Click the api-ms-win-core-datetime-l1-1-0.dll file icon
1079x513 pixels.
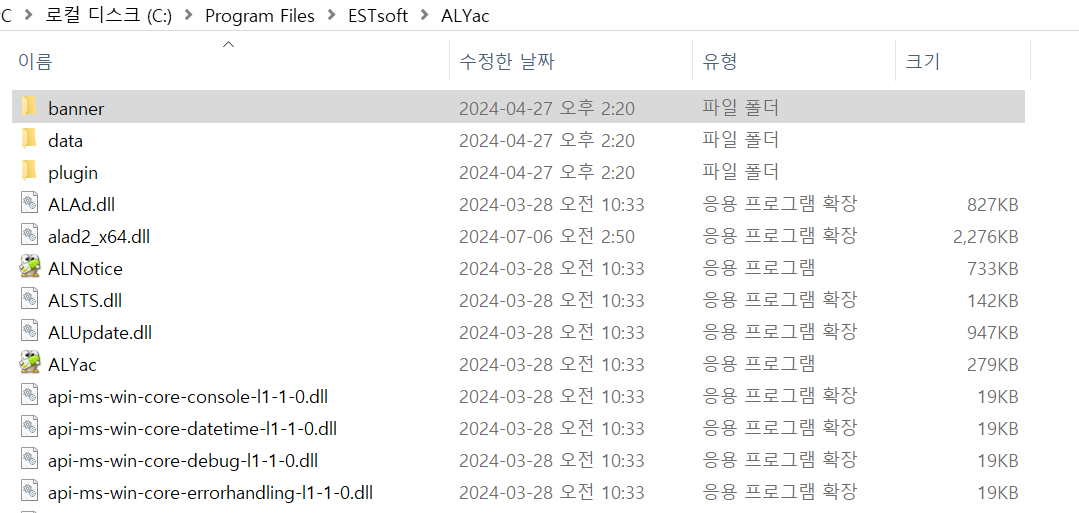click(29, 428)
